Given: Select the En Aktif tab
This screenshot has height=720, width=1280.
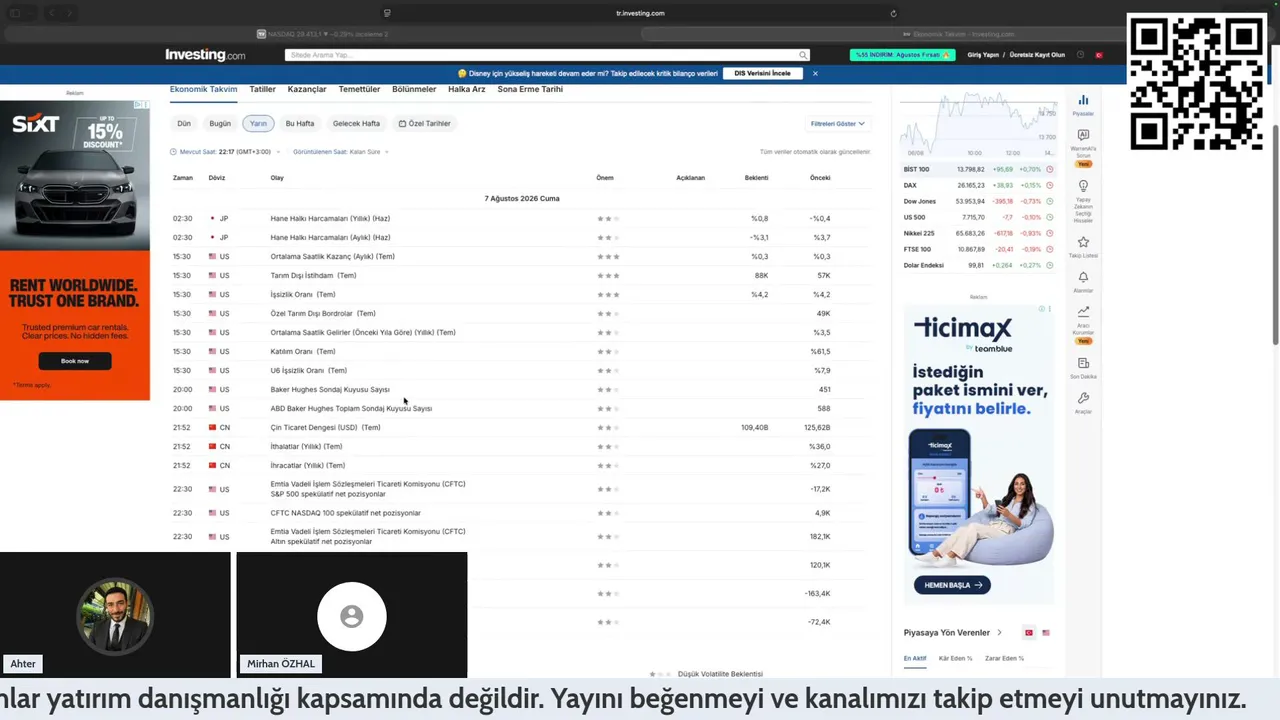Looking at the screenshot, I should tap(915, 658).
